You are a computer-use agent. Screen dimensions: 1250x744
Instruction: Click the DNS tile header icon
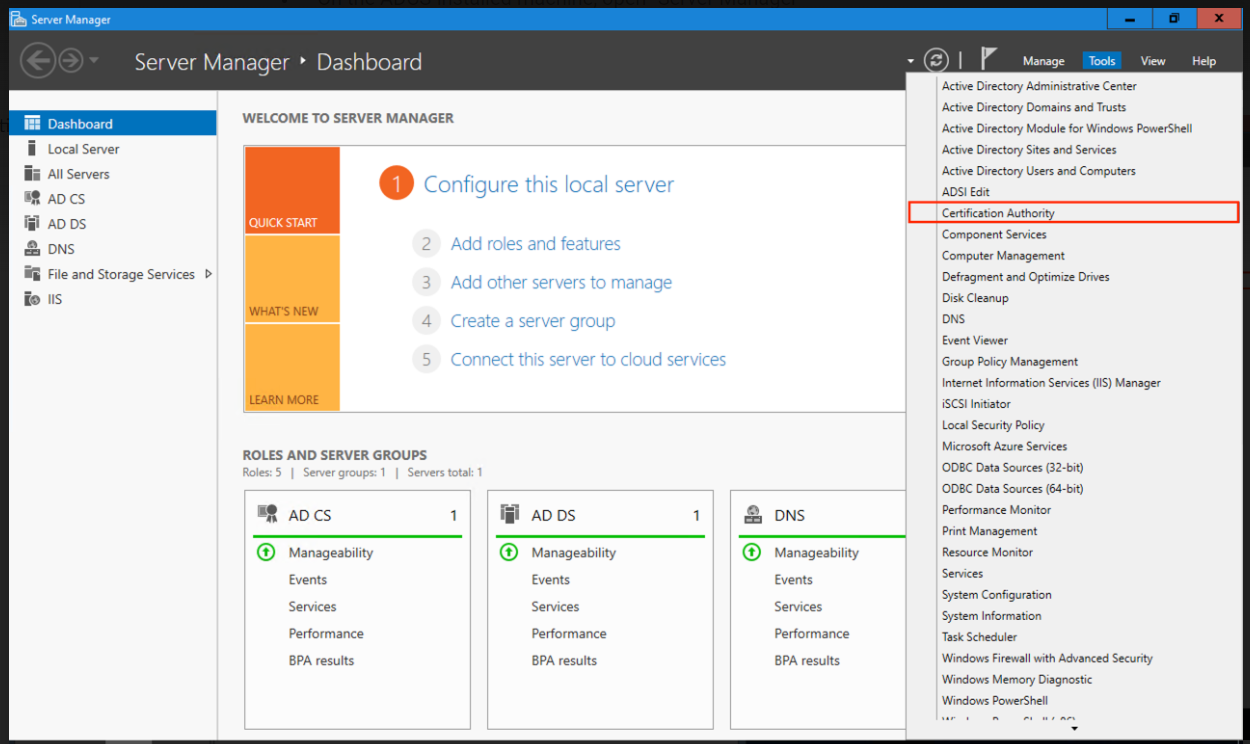tap(753, 514)
